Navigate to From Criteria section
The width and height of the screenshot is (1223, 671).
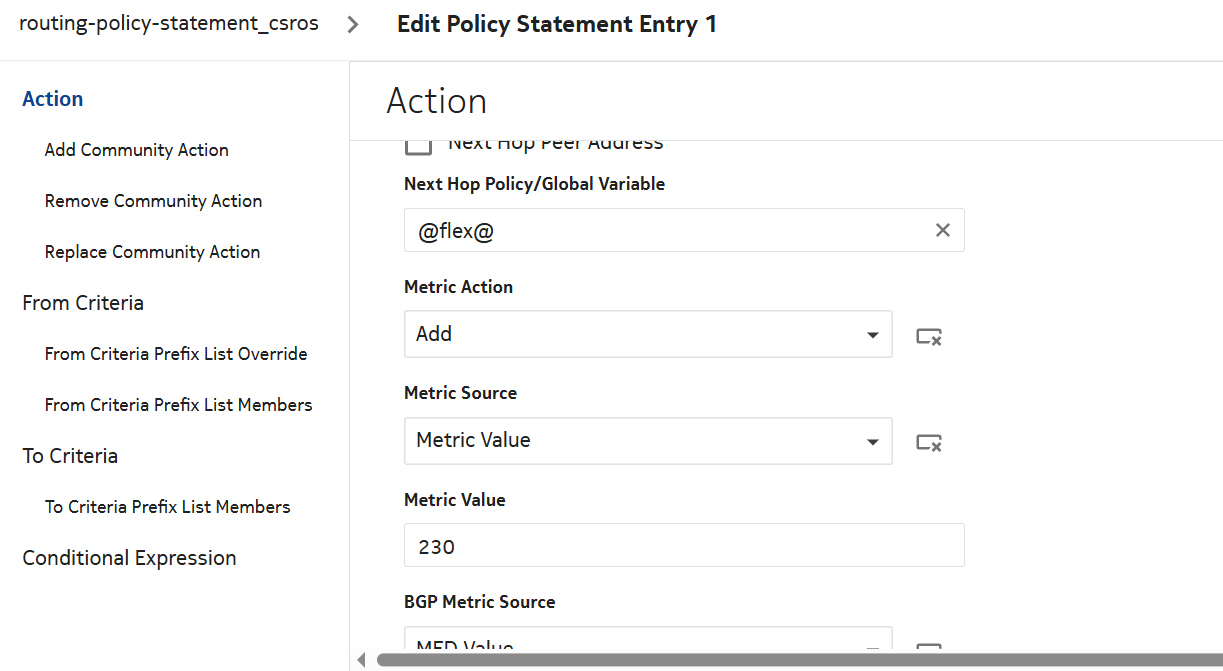pyautogui.click(x=83, y=303)
